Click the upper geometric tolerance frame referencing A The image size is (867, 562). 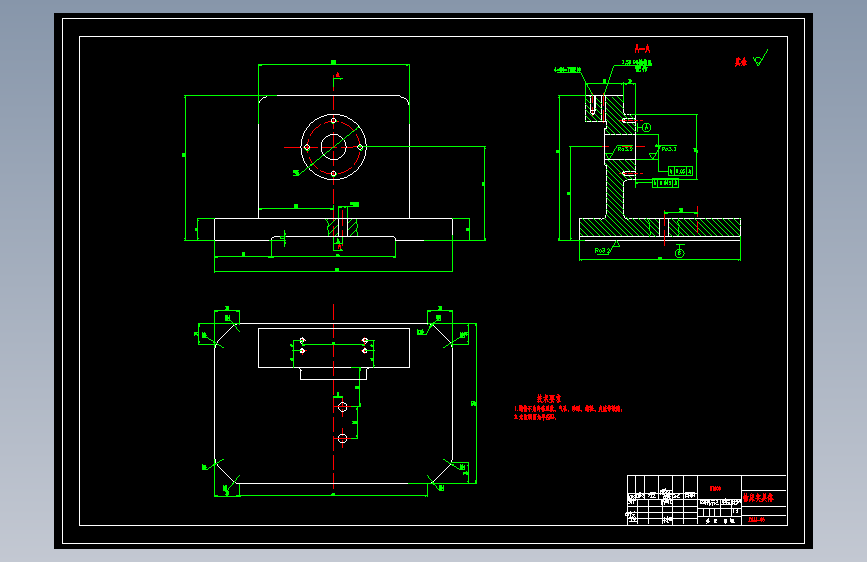(680, 171)
